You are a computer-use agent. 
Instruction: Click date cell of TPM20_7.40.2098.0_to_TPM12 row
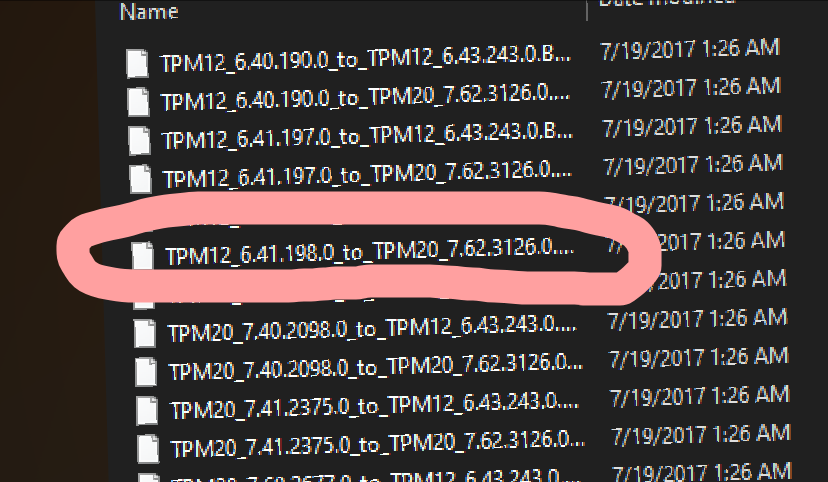coord(698,319)
